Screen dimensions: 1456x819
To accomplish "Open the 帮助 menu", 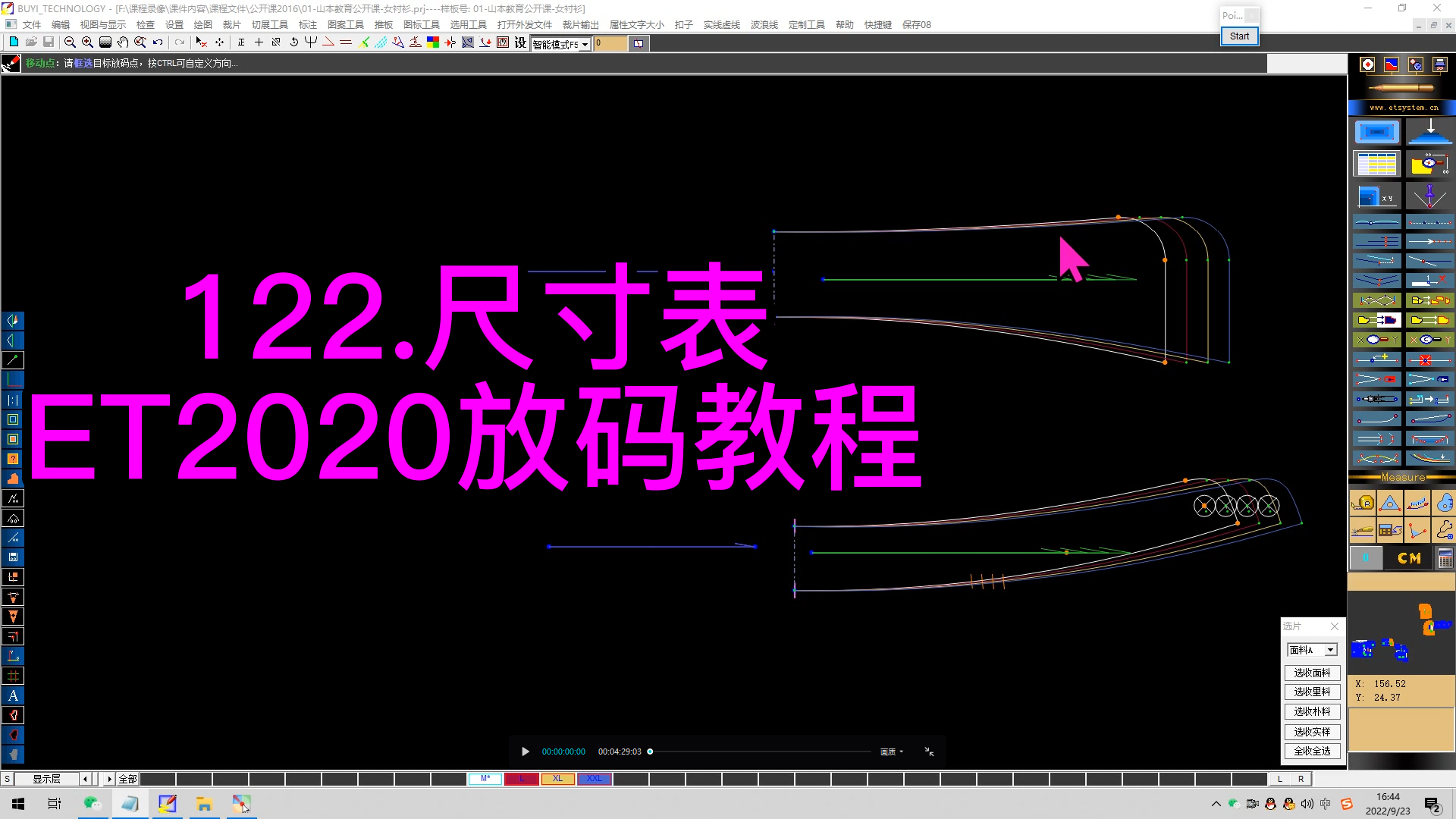I will point(845,24).
